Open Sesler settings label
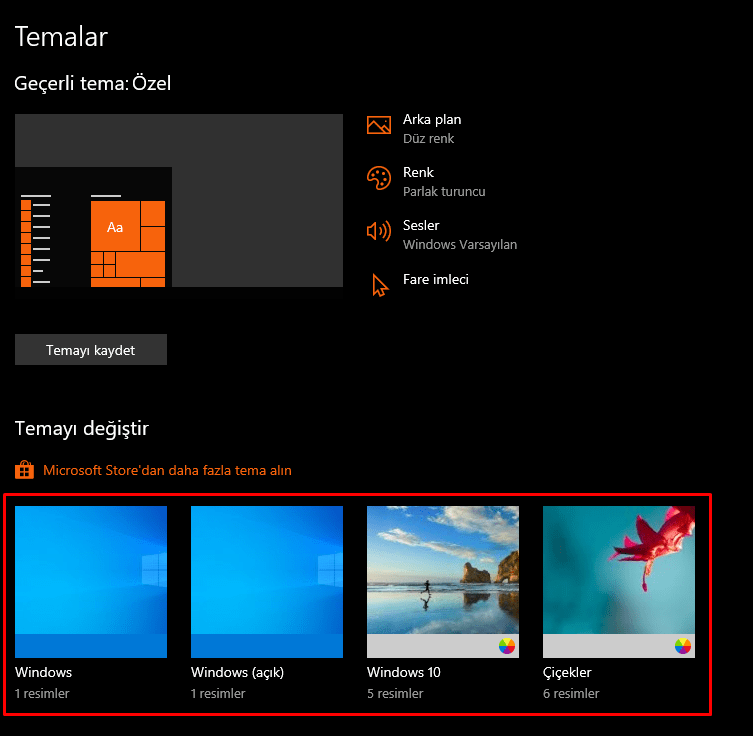 (x=421, y=225)
